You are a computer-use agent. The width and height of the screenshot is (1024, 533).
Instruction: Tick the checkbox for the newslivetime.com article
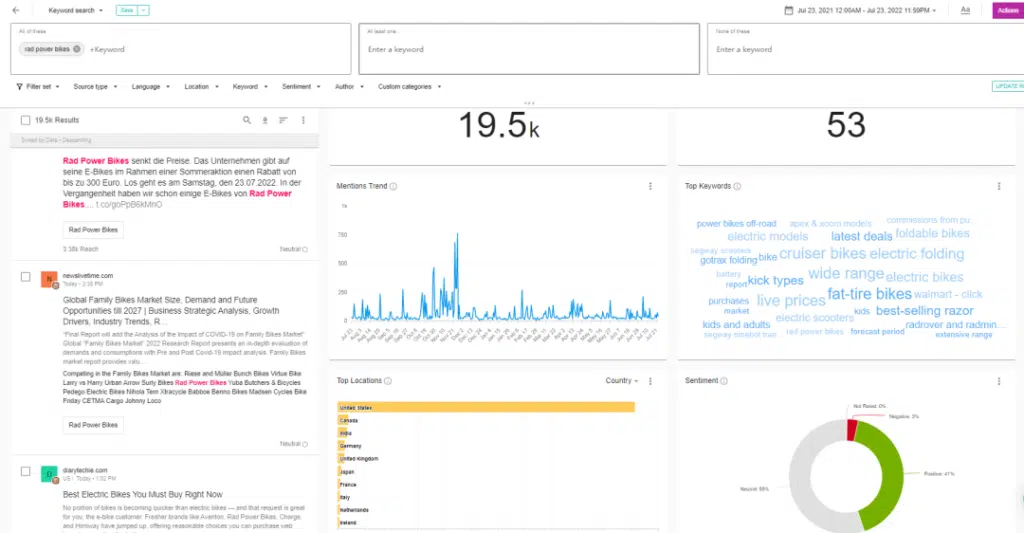(x=25, y=277)
